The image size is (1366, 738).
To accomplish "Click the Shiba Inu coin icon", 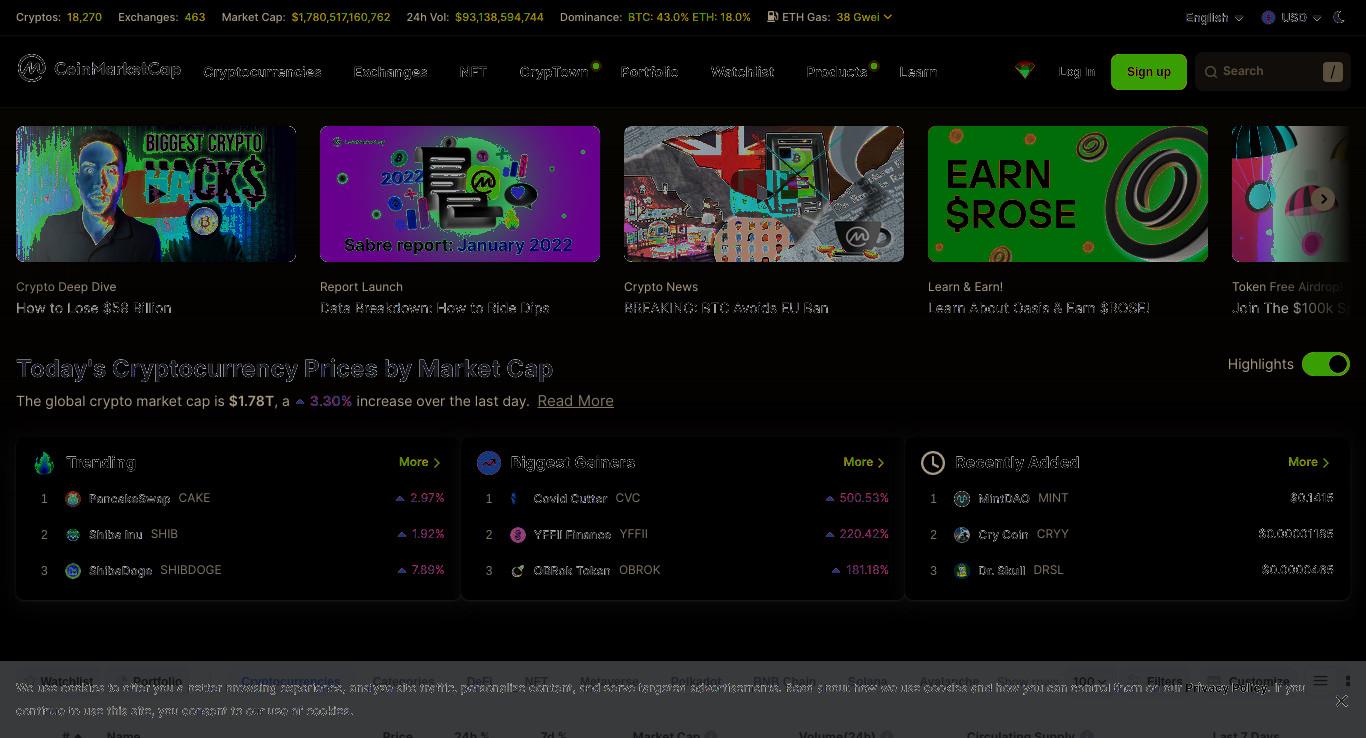I will pyautogui.click(x=73, y=535).
